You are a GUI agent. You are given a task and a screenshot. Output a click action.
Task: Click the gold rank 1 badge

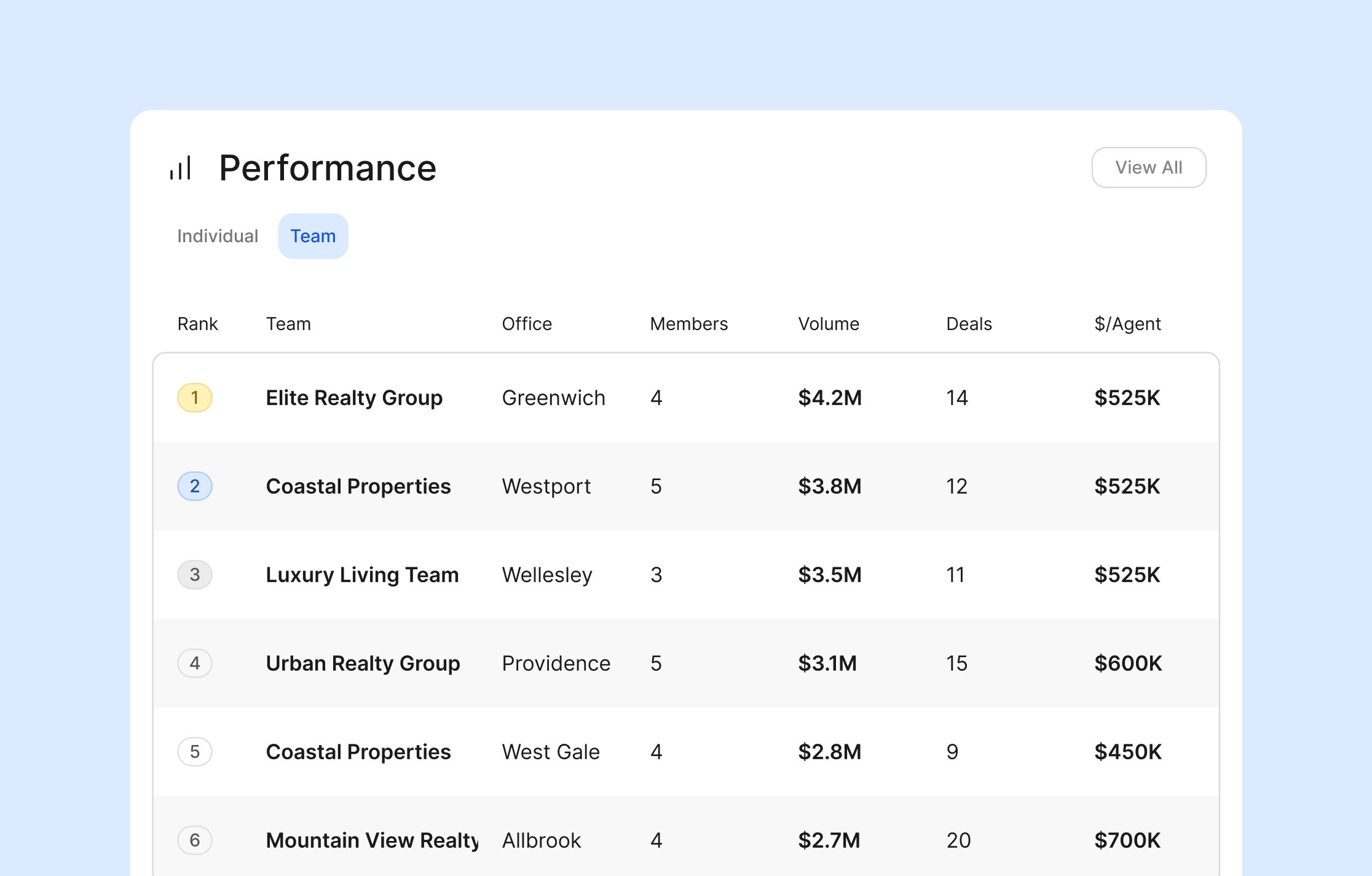pyautogui.click(x=195, y=398)
